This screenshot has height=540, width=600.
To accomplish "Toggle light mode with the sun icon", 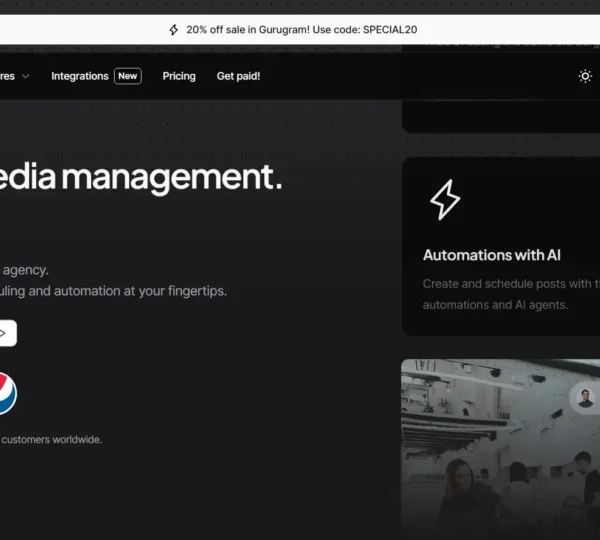I will [x=585, y=76].
